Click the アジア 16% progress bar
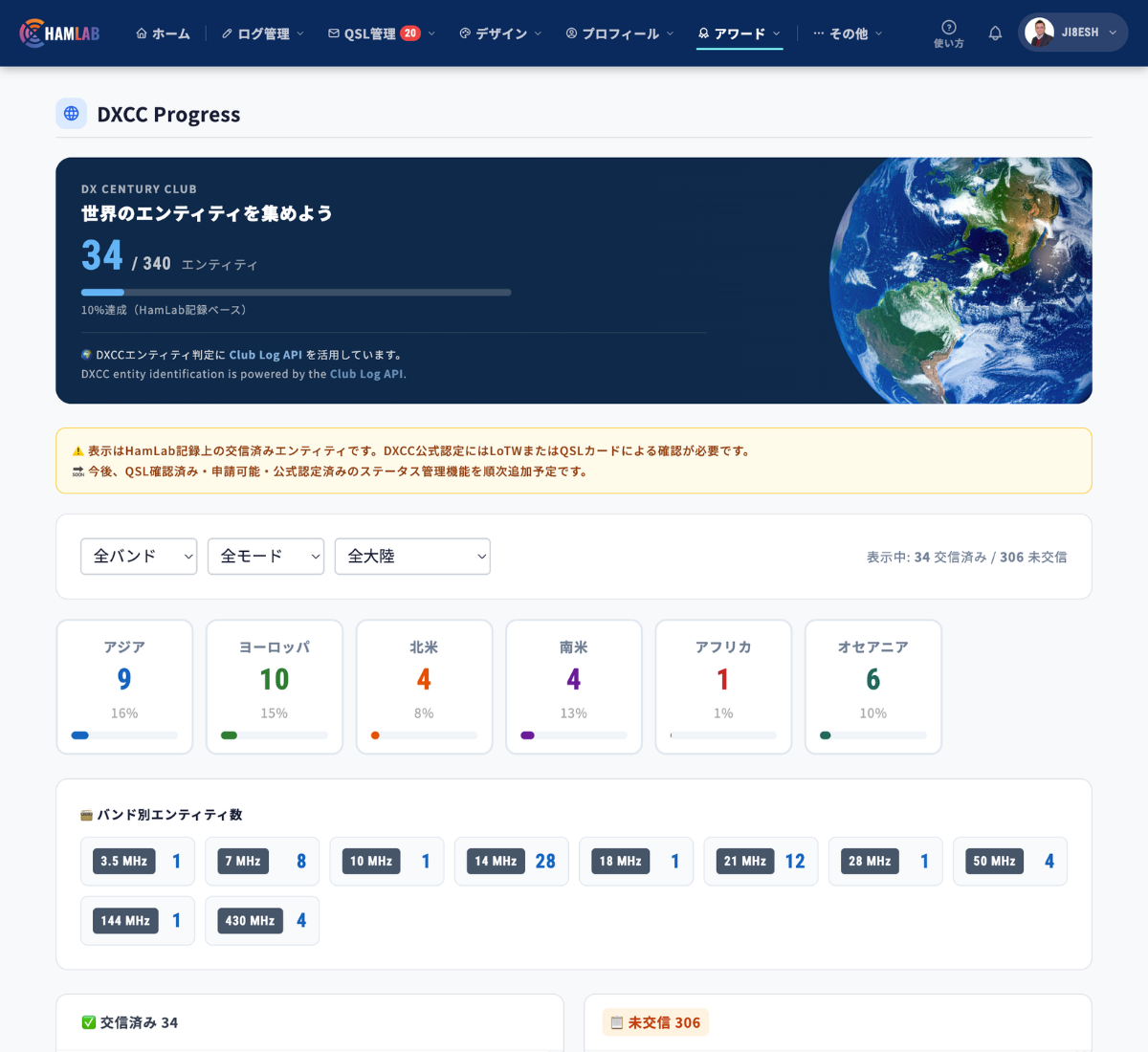1148x1052 pixels. (x=124, y=735)
